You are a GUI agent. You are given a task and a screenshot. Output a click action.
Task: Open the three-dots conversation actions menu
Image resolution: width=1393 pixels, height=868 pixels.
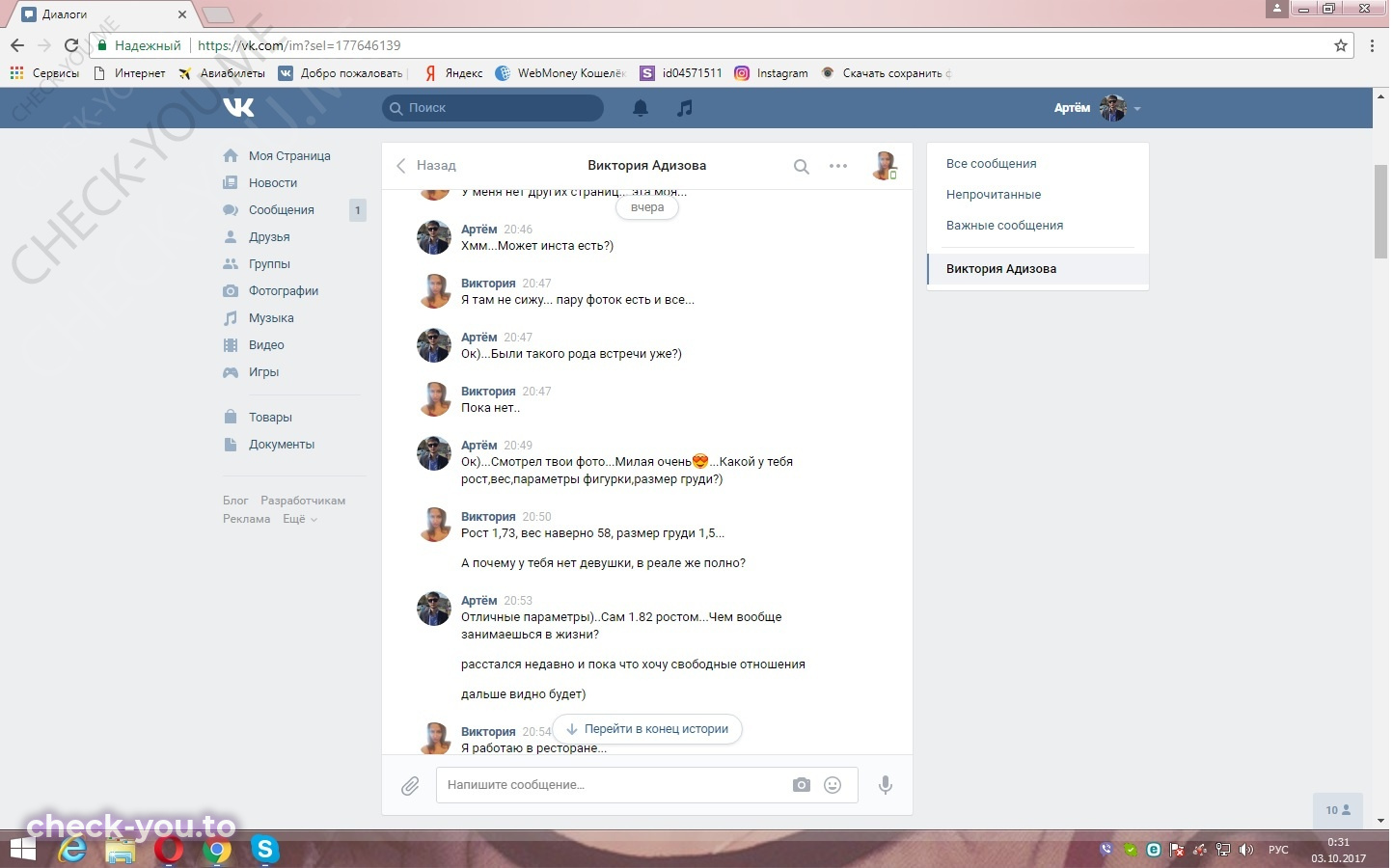tap(838, 166)
